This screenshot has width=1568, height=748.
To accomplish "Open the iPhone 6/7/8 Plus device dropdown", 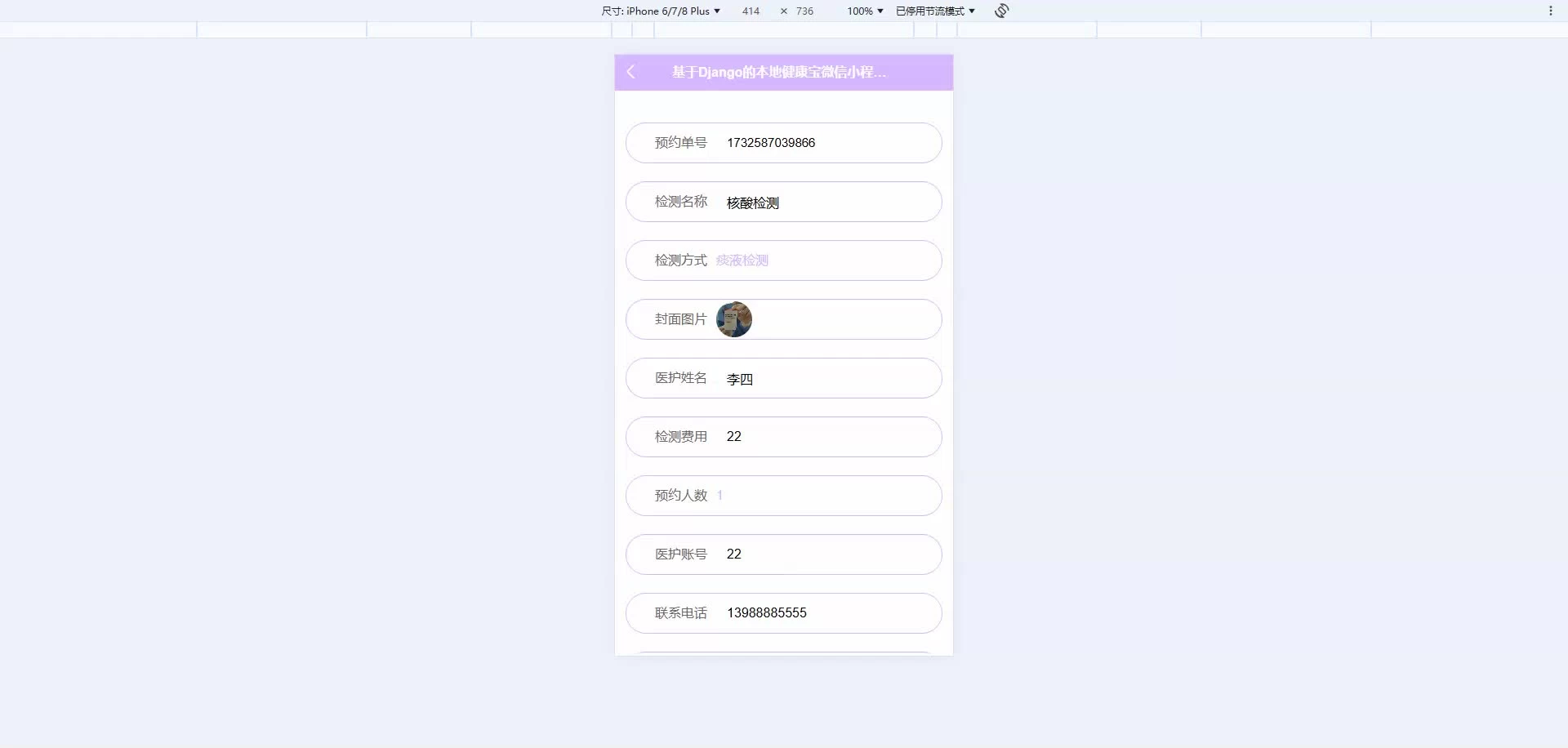I will 661,11.
